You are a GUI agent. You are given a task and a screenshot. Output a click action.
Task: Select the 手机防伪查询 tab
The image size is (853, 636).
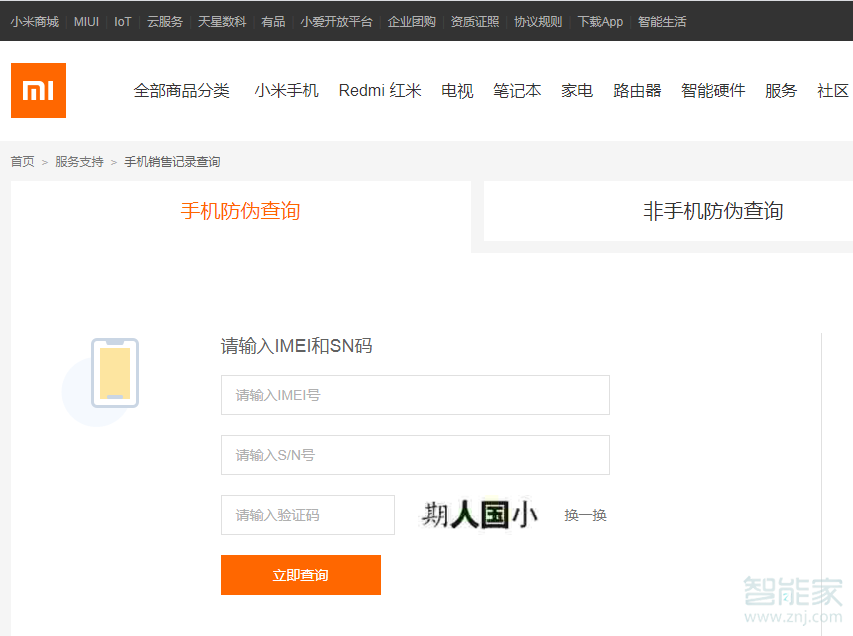239,211
